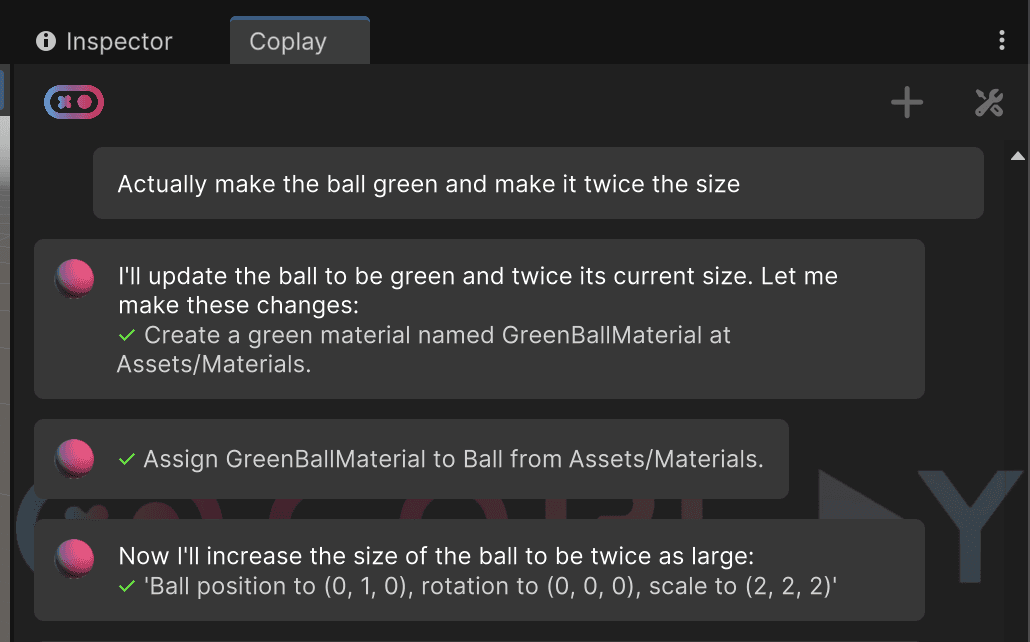Click the Coplay avatar beside the assign message
Viewport: 1030px width, 642px height.
click(75, 460)
